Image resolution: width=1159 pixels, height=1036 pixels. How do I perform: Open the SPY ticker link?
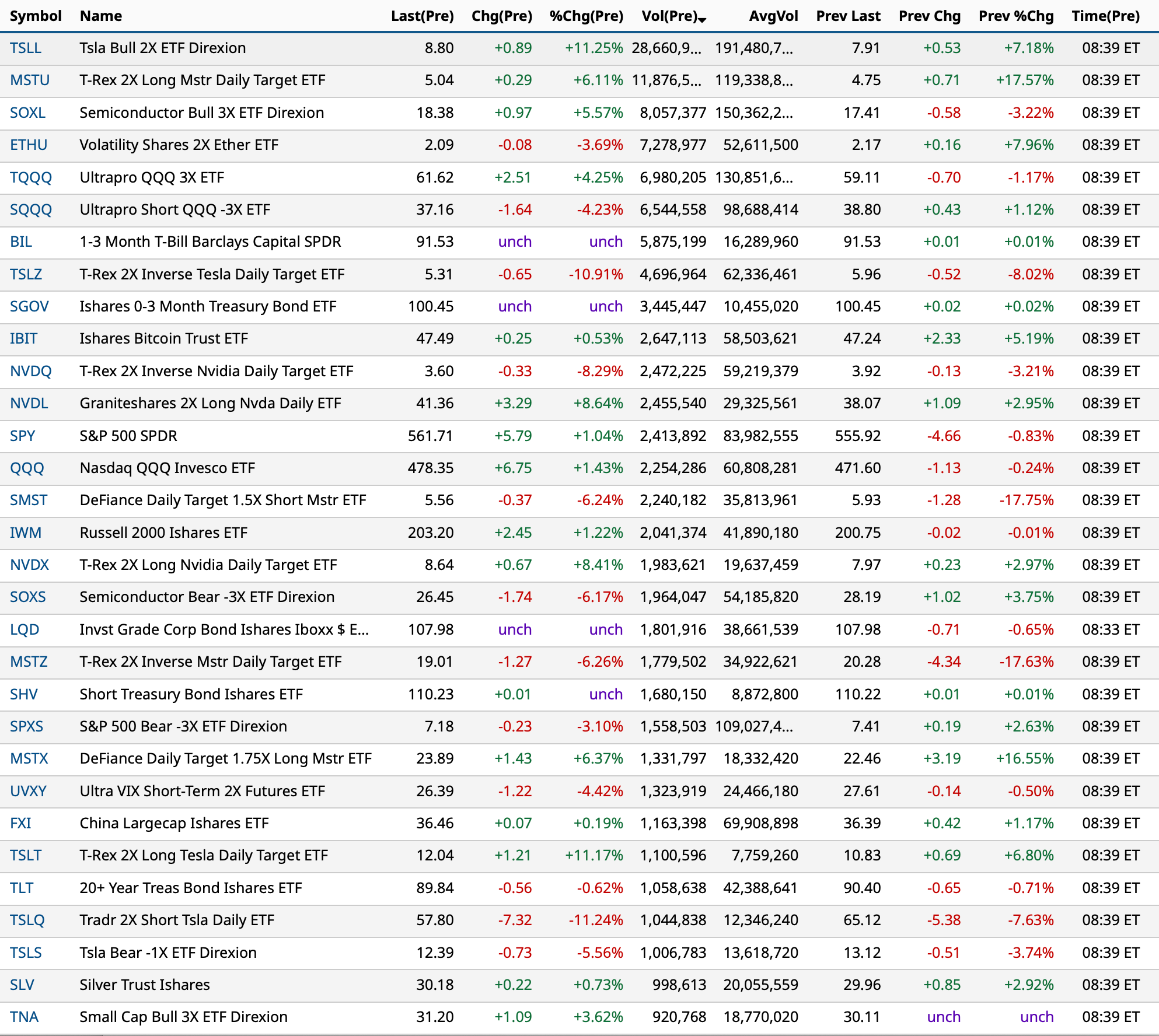(23, 436)
